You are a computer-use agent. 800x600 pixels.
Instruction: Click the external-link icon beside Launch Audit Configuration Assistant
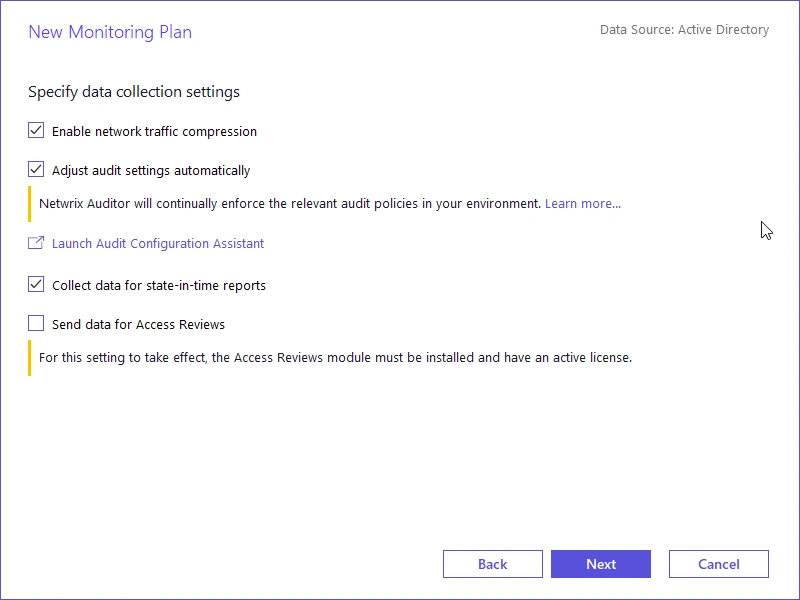point(36,243)
